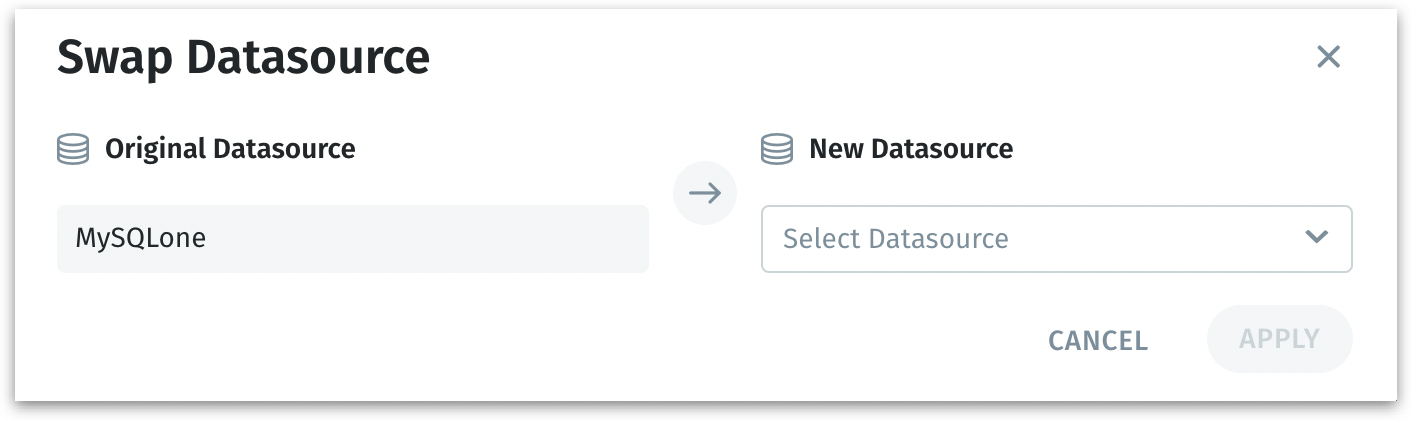
Task: Click the Original Datasource label
Action: point(230,149)
